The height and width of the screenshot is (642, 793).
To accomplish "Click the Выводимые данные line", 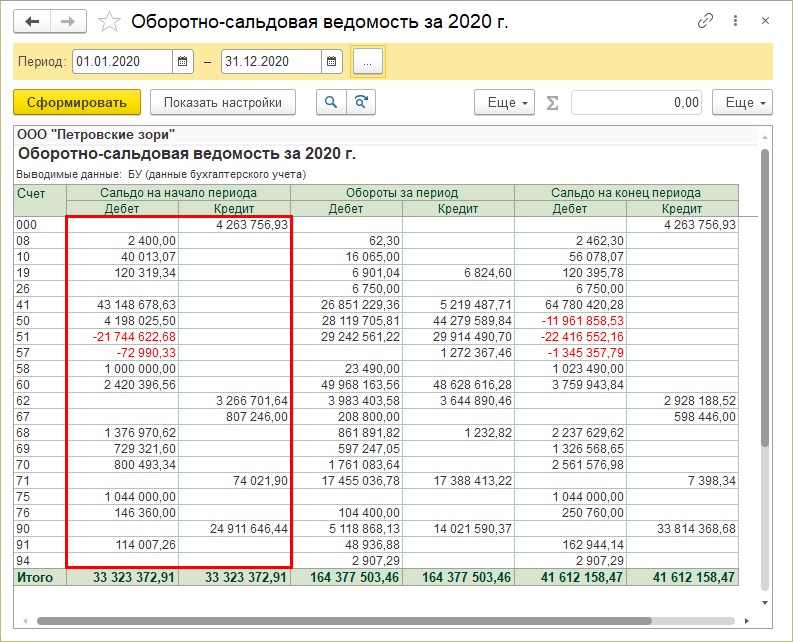I will click(x=161, y=175).
